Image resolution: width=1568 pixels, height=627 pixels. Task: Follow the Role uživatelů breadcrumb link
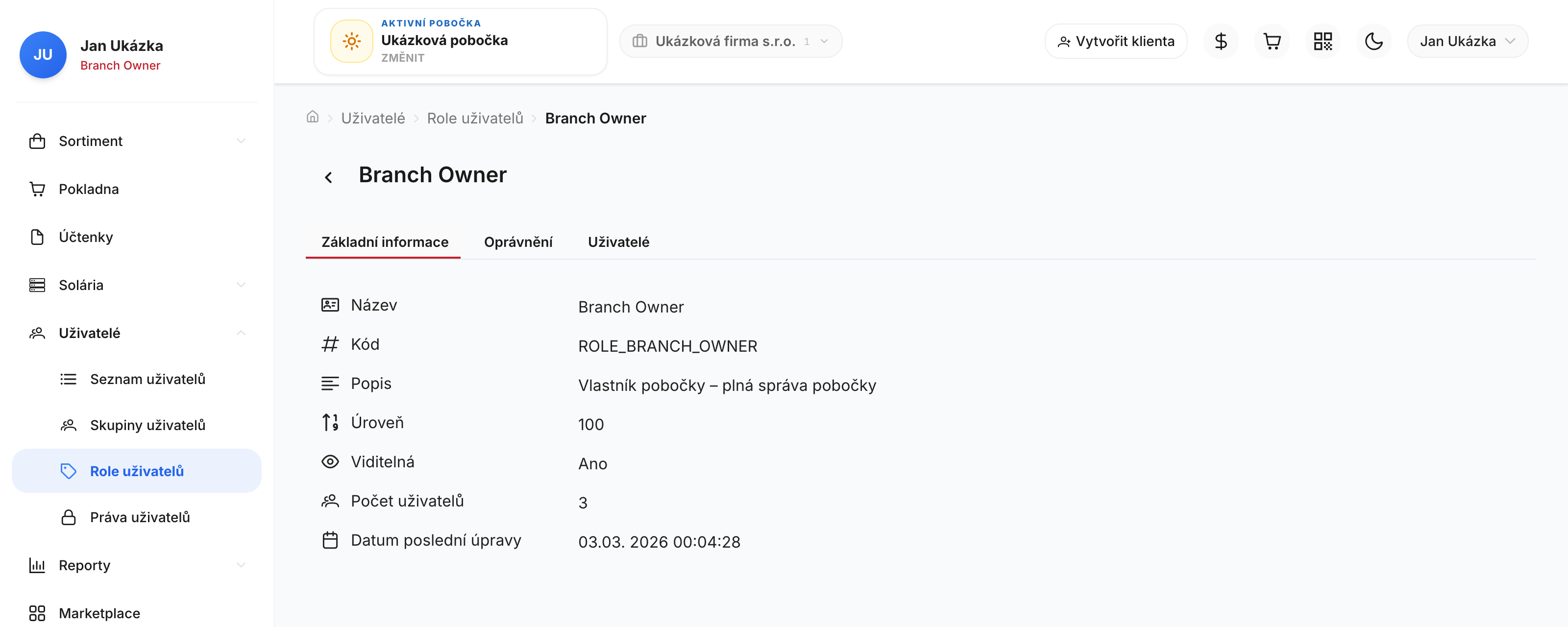pyautogui.click(x=475, y=118)
